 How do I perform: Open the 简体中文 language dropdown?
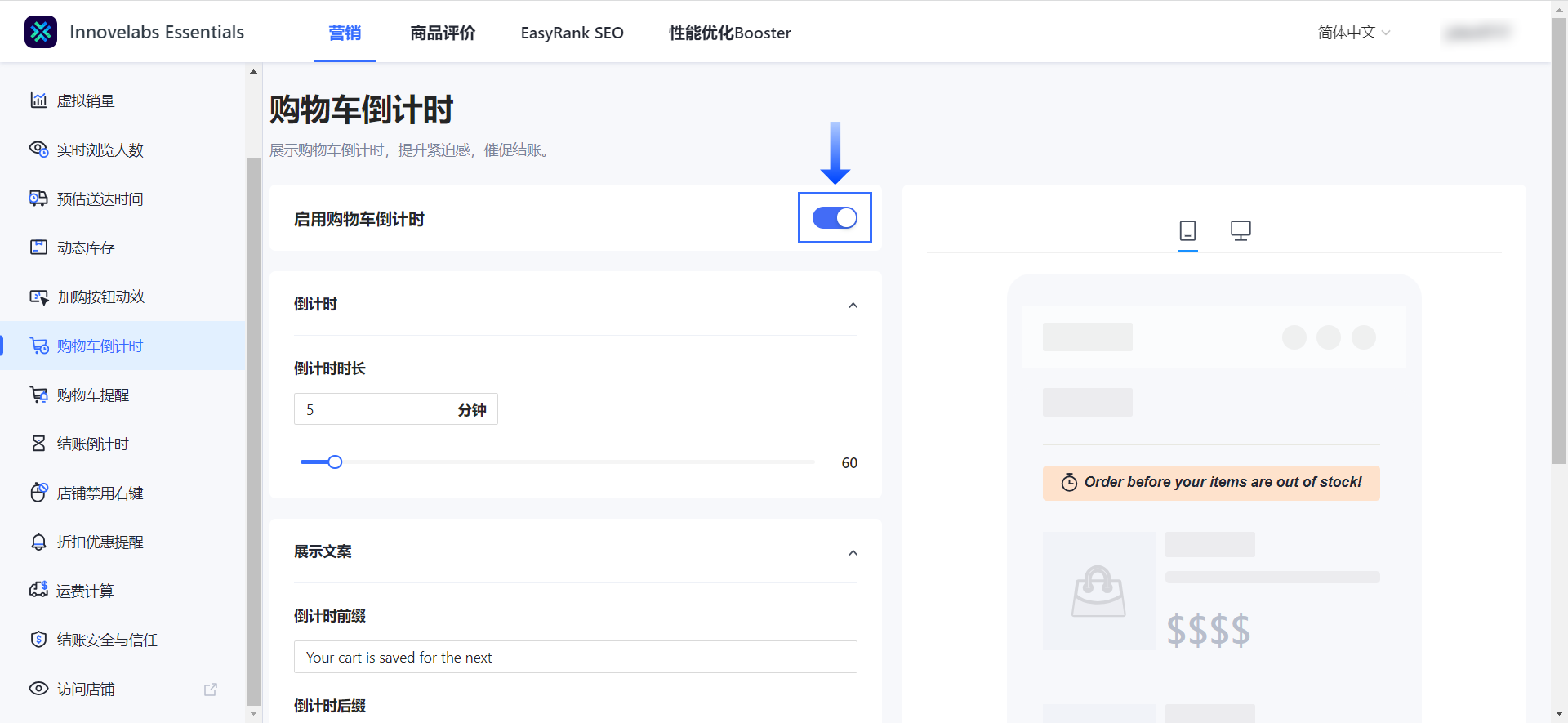pos(1353,33)
